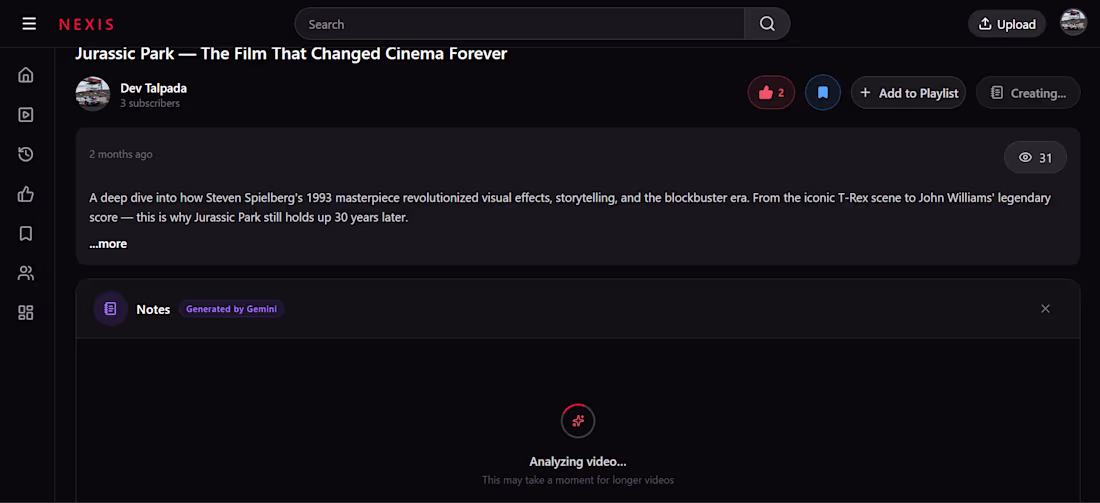This screenshot has height=503, width=1100.
Task: Toggle the like button showing 2
Action: pos(771,93)
